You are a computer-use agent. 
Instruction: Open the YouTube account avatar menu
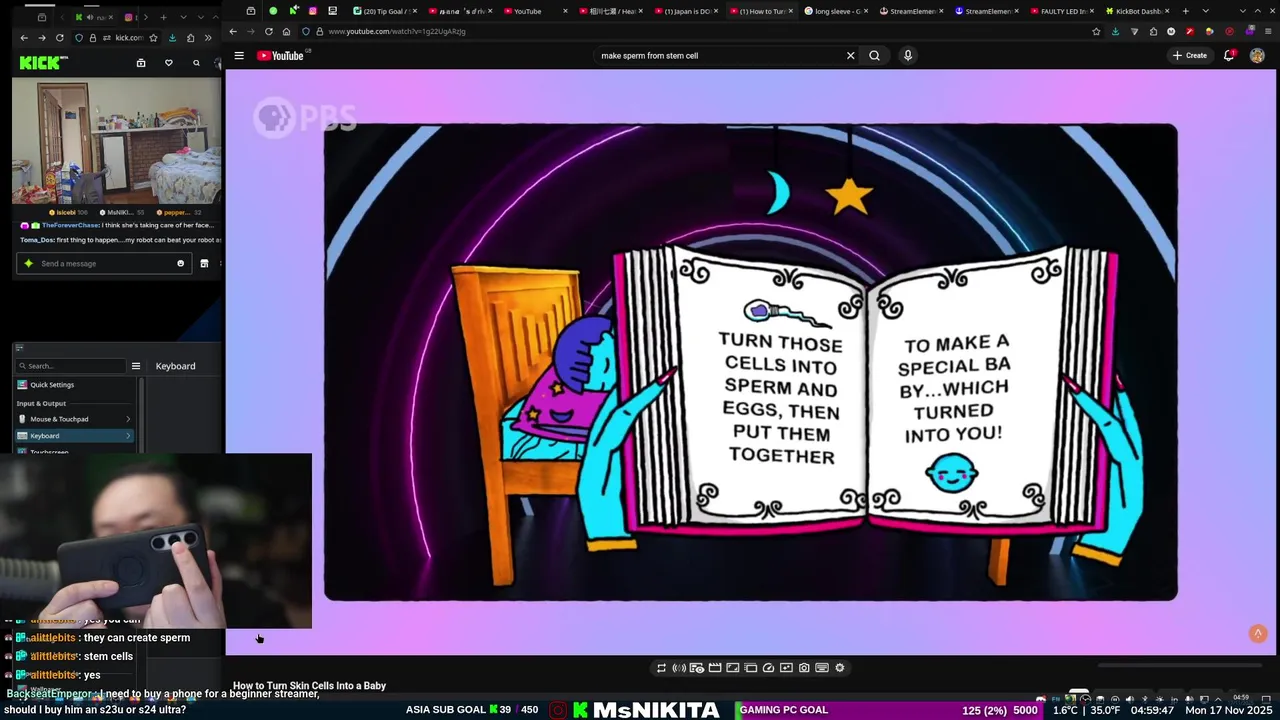coord(1257,56)
